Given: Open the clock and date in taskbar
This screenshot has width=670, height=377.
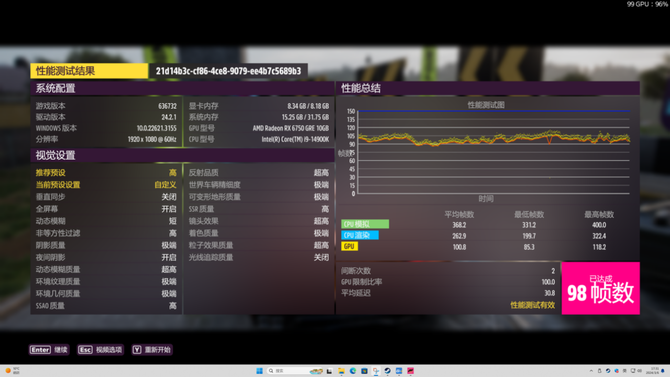Looking at the screenshot, I should (653, 371).
